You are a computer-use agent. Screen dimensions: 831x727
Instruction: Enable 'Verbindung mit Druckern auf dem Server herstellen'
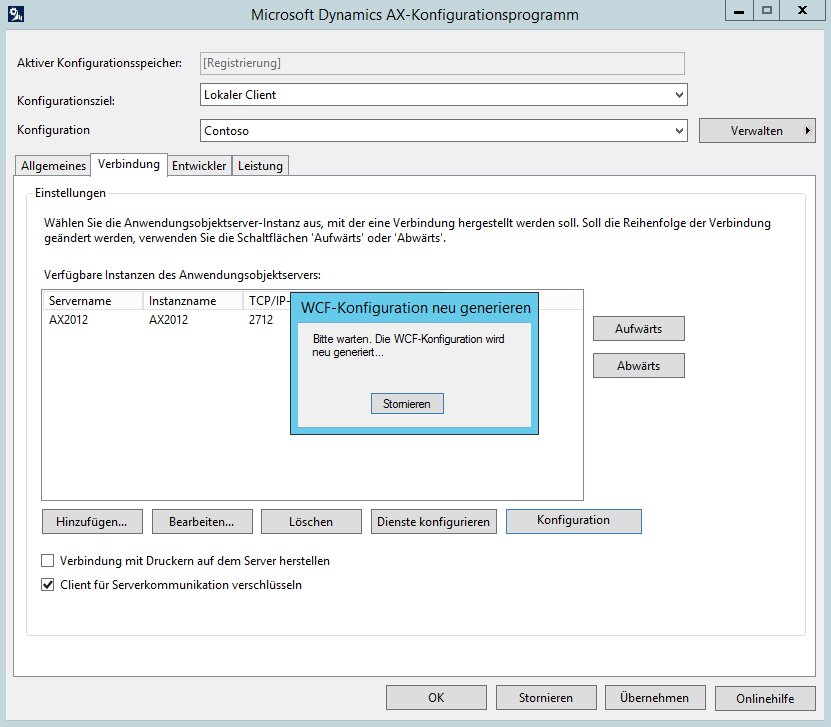point(47,561)
